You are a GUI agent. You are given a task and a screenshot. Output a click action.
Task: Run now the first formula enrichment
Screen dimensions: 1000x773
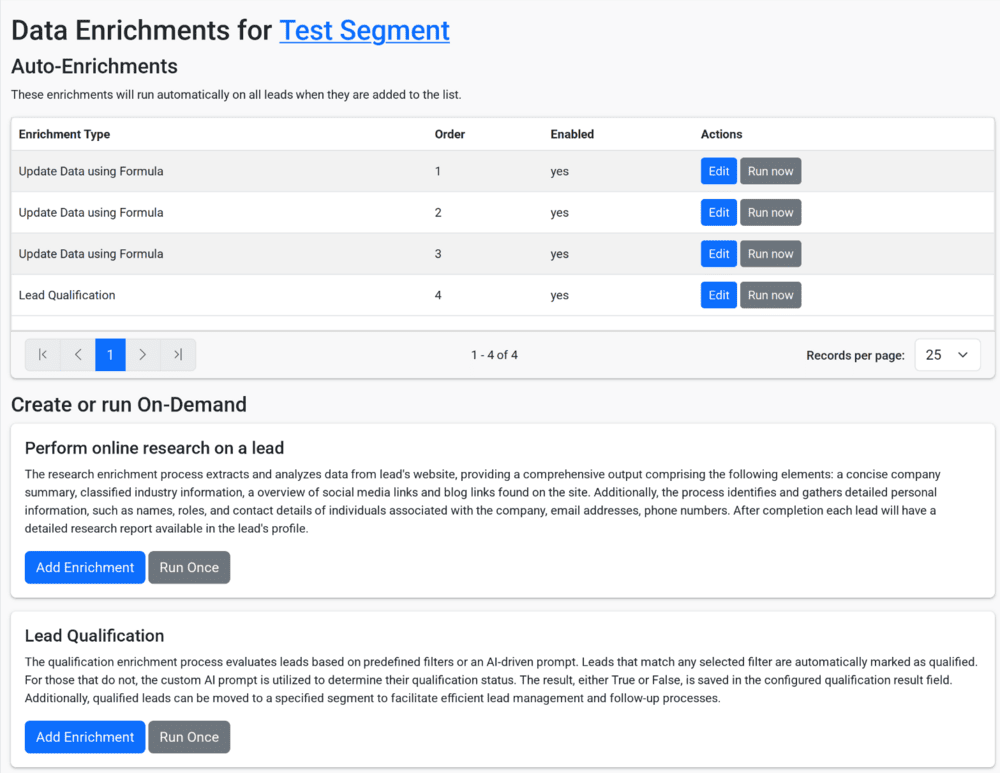coord(770,170)
